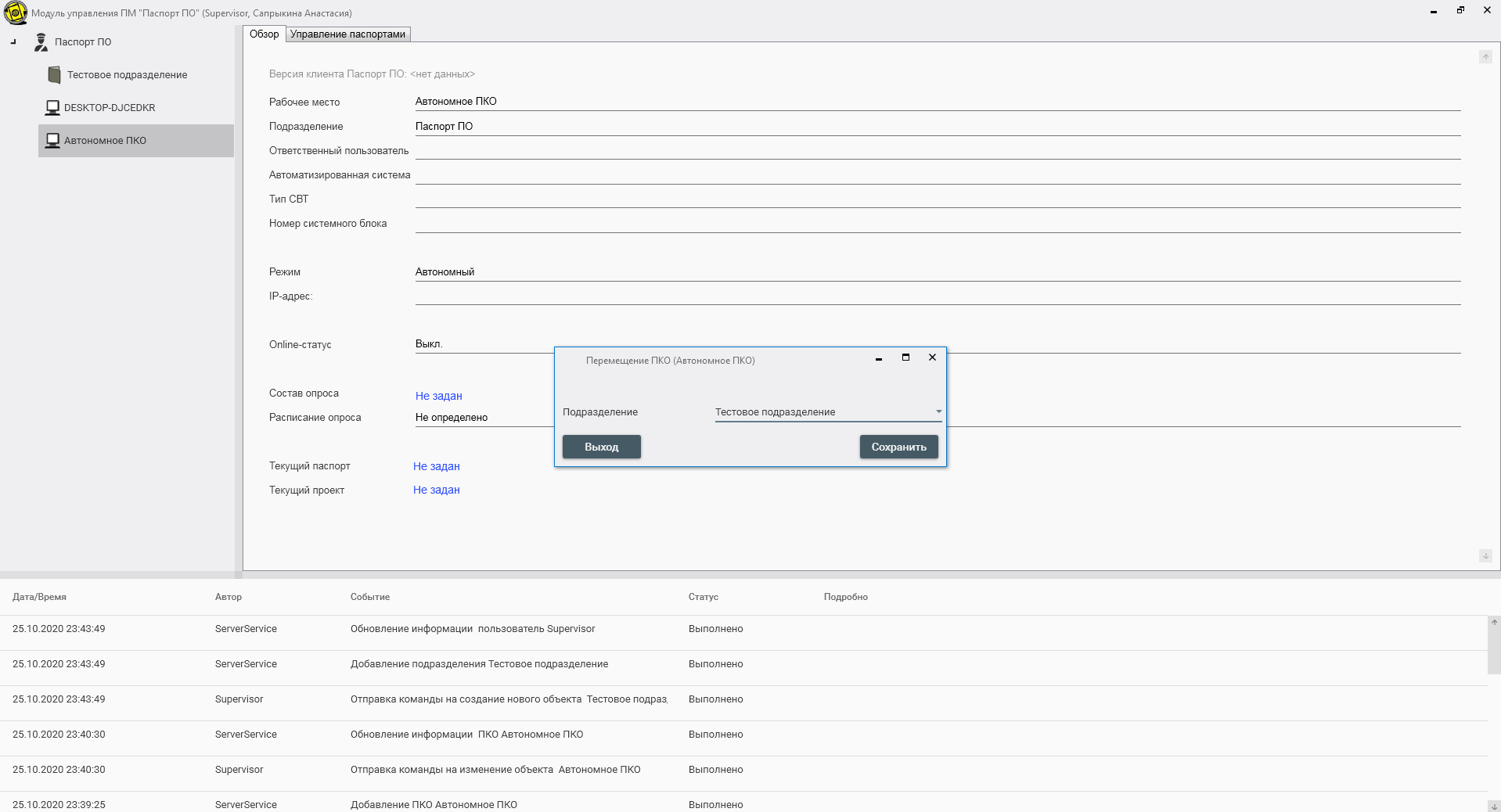Image resolution: width=1501 pixels, height=812 pixels.
Task: Collapse the Паспорт ПО tree root
Action: (13, 42)
